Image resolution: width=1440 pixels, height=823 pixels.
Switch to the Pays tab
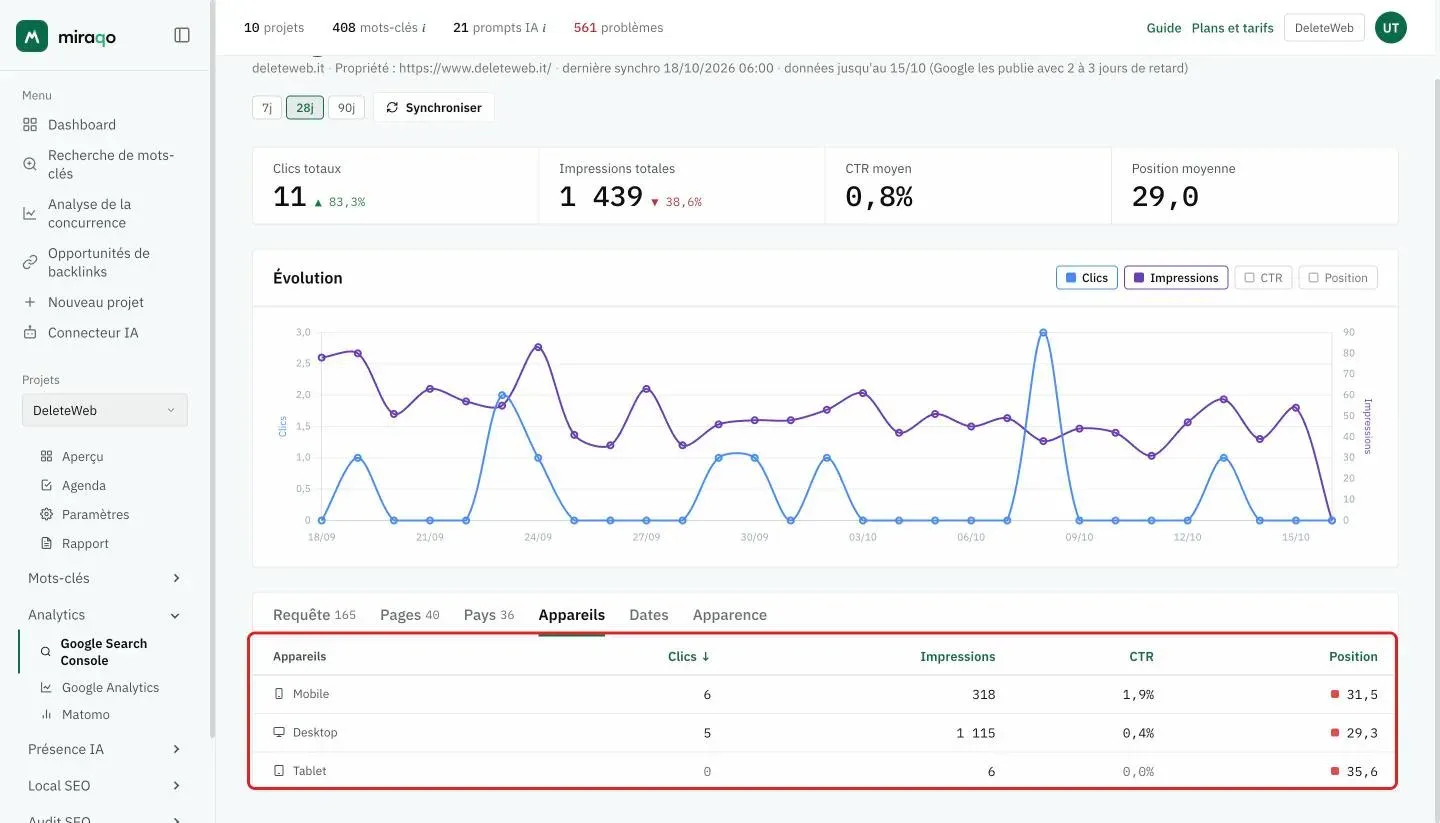click(x=489, y=615)
